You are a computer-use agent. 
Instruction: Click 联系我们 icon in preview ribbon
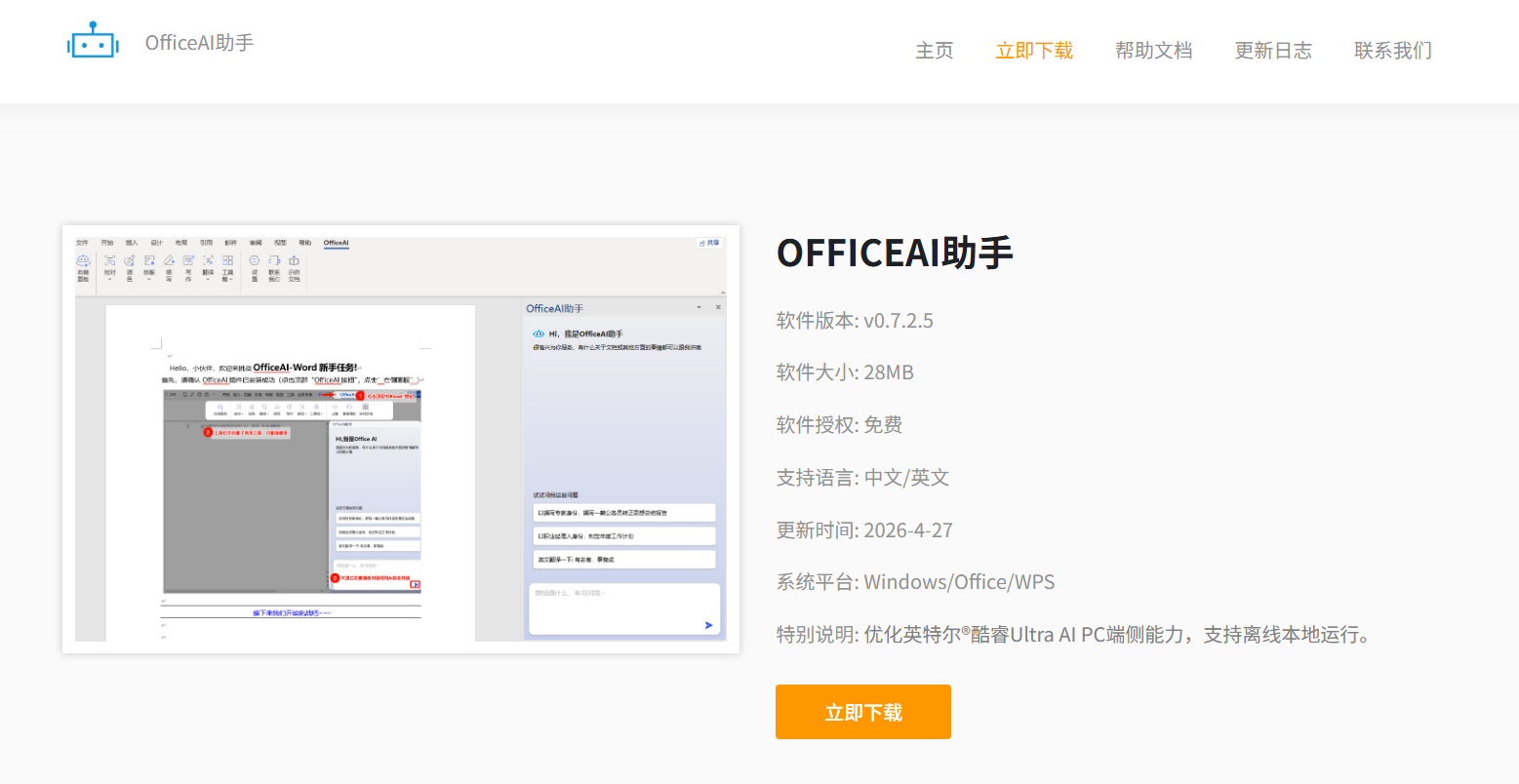274,260
